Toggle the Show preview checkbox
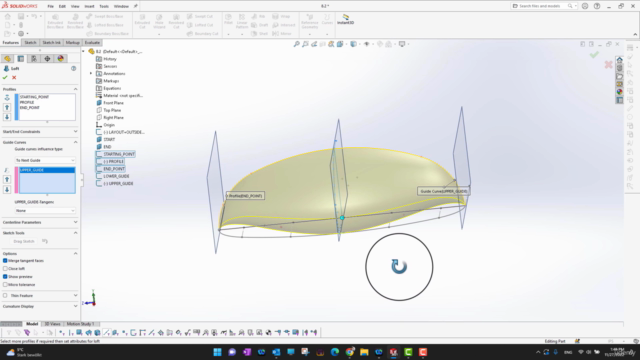This screenshot has height=360, width=640. click(x=5, y=276)
